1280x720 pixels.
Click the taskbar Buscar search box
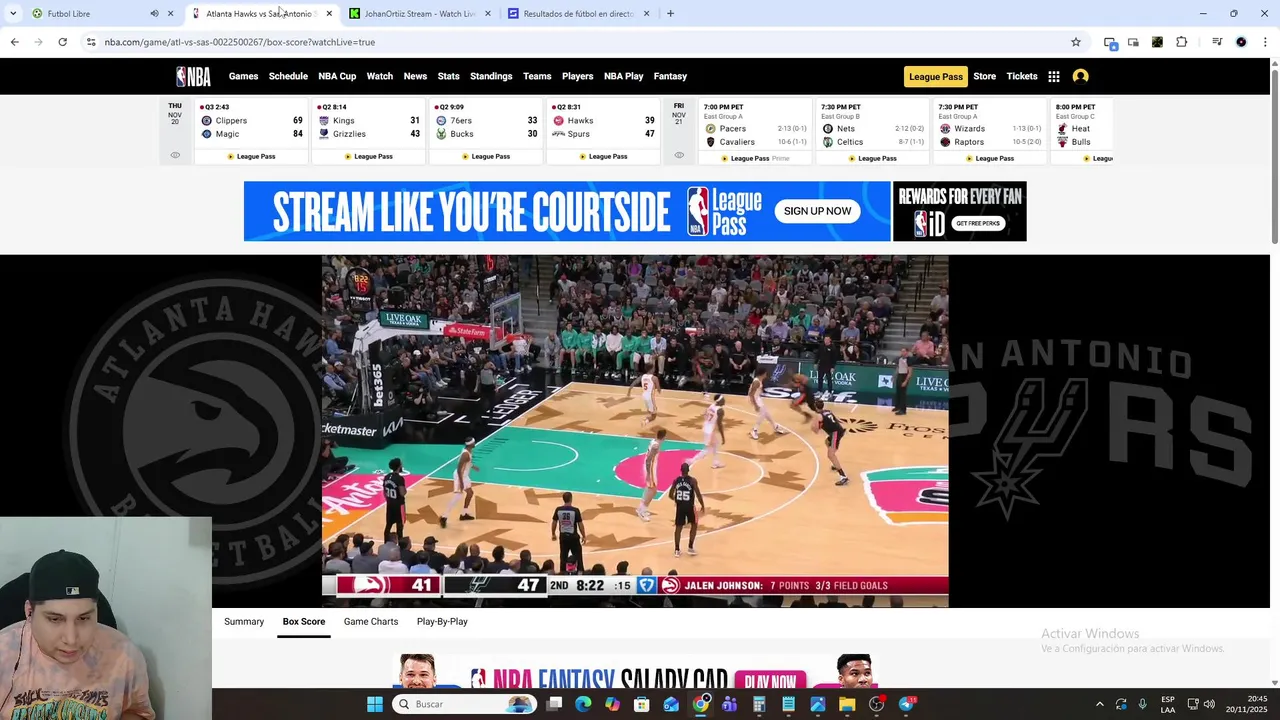[x=465, y=704]
